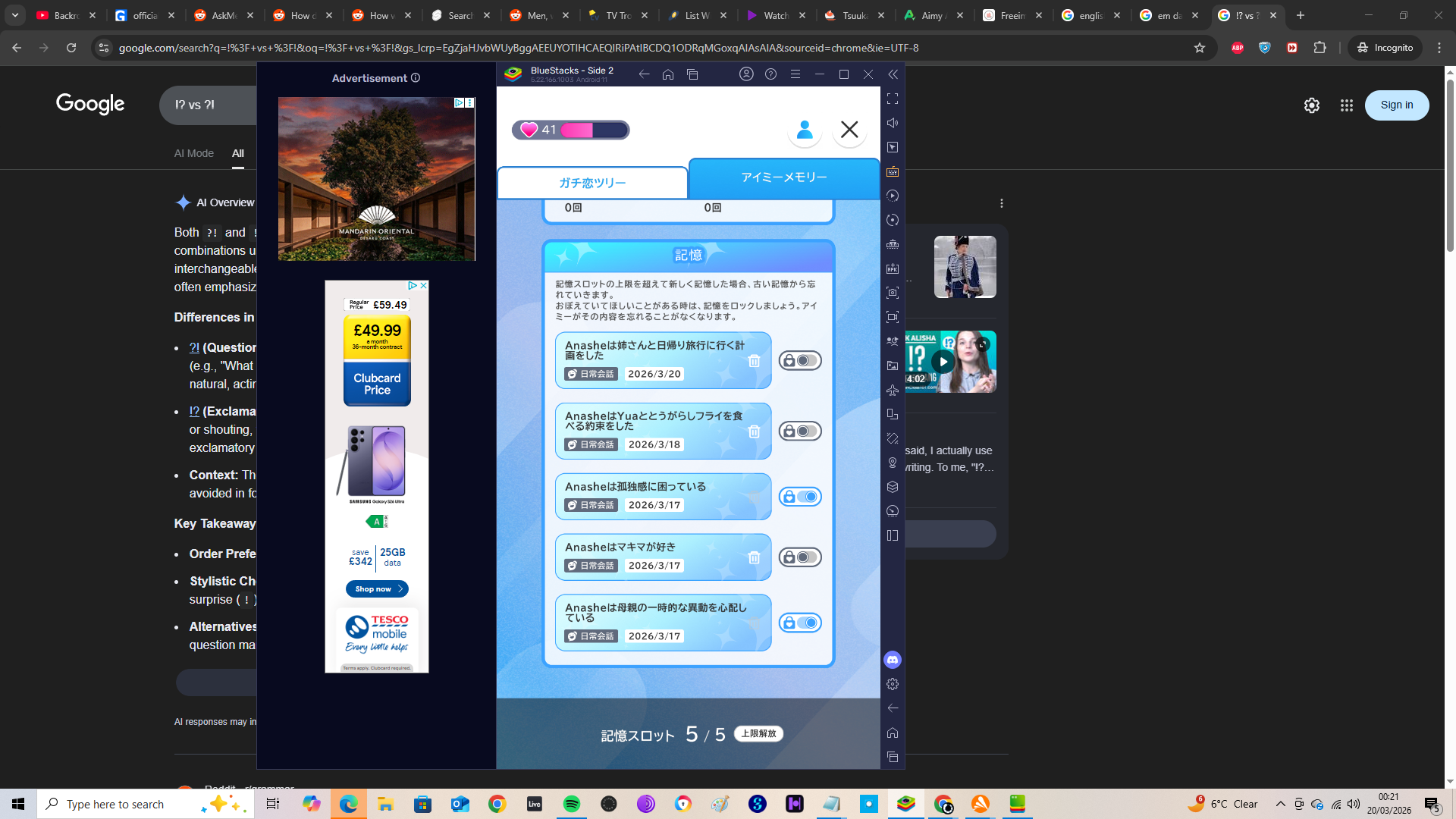Open the Discord icon in the BlueStacks sidebar
Screen dimensions: 1456x819
(x=893, y=660)
